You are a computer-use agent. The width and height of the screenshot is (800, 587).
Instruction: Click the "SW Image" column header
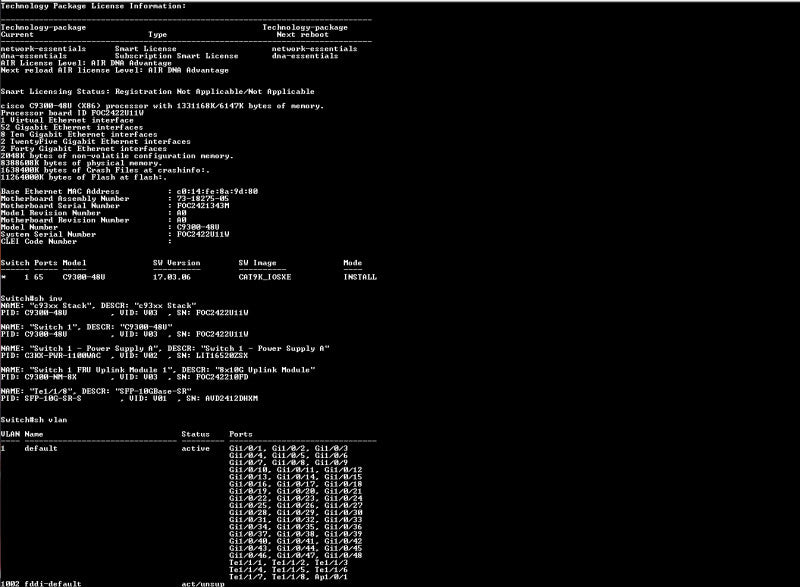pos(258,263)
